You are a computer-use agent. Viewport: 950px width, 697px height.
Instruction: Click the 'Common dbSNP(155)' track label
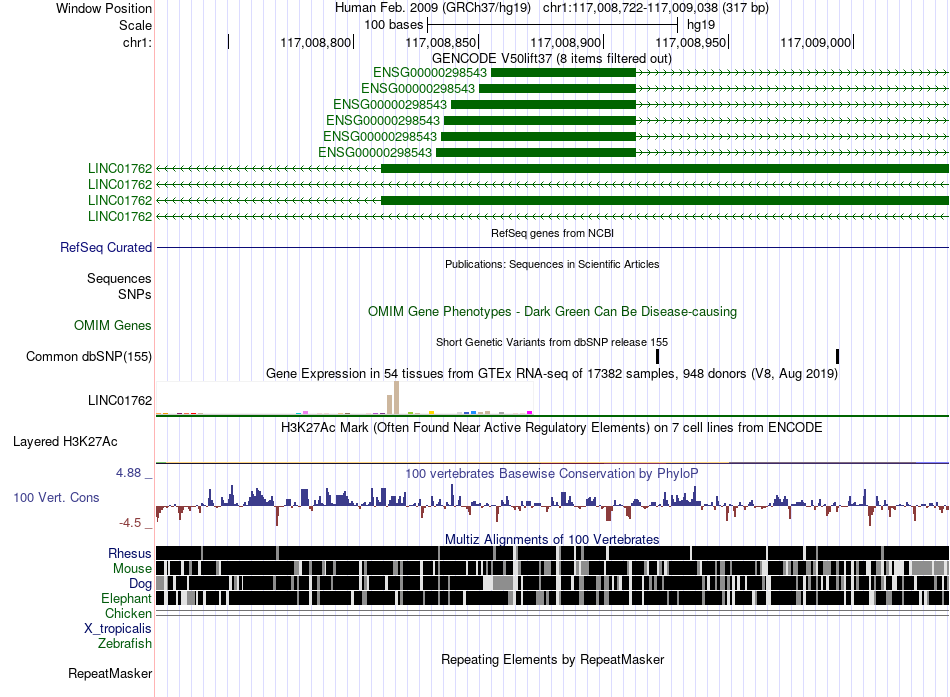[89, 356]
